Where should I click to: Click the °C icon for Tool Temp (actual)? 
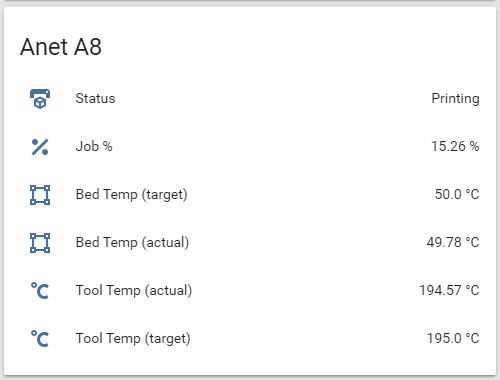40,291
